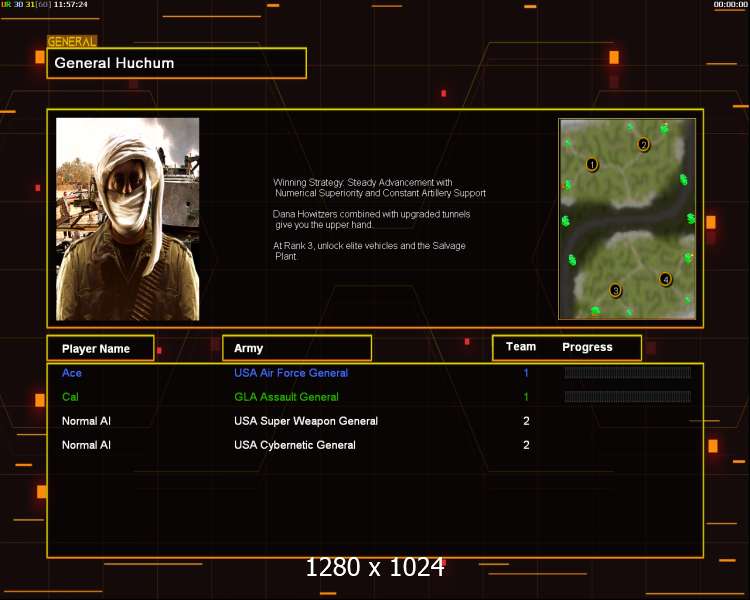This screenshot has height=600, width=750.
Task: Click start position marker 4 on minimap
Action: coord(665,279)
